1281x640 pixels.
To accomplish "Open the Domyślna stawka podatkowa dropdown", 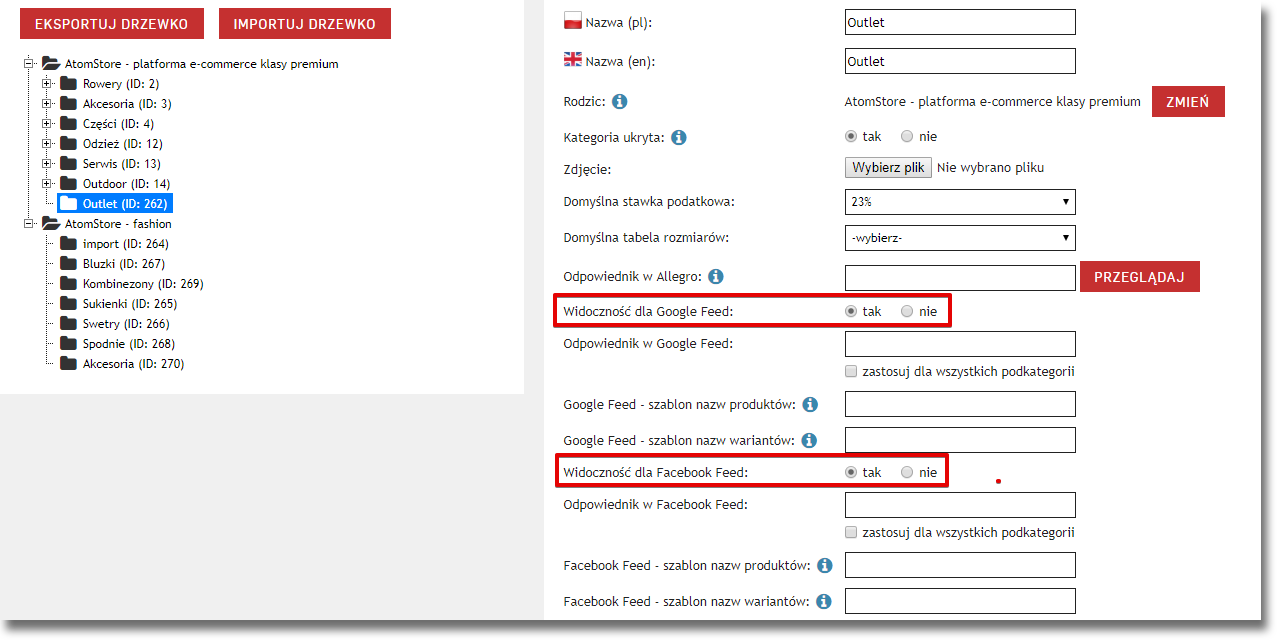I will pyautogui.click(x=960, y=202).
